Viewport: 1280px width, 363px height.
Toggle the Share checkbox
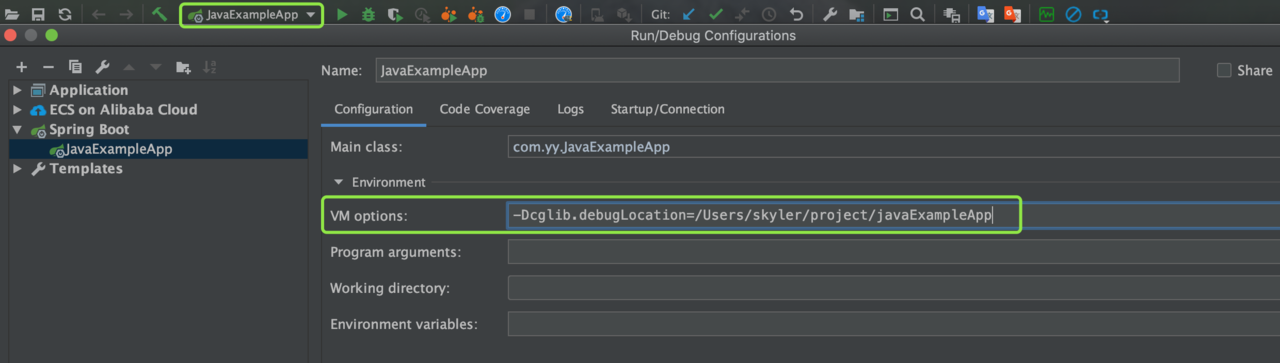[x=1224, y=71]
